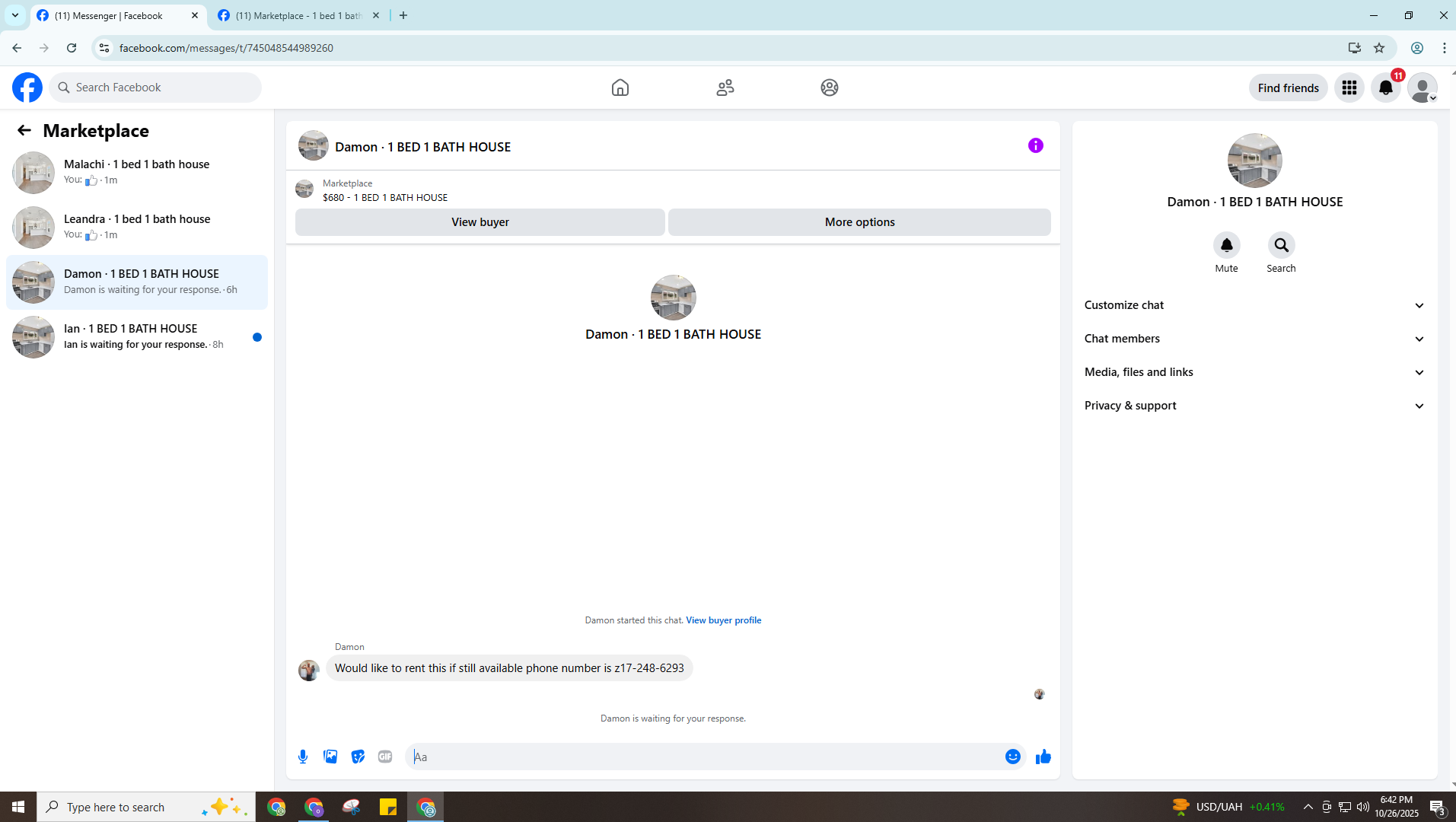Click the View buyer button
This screenshot has height=822, width=1456.
point(480,222)
